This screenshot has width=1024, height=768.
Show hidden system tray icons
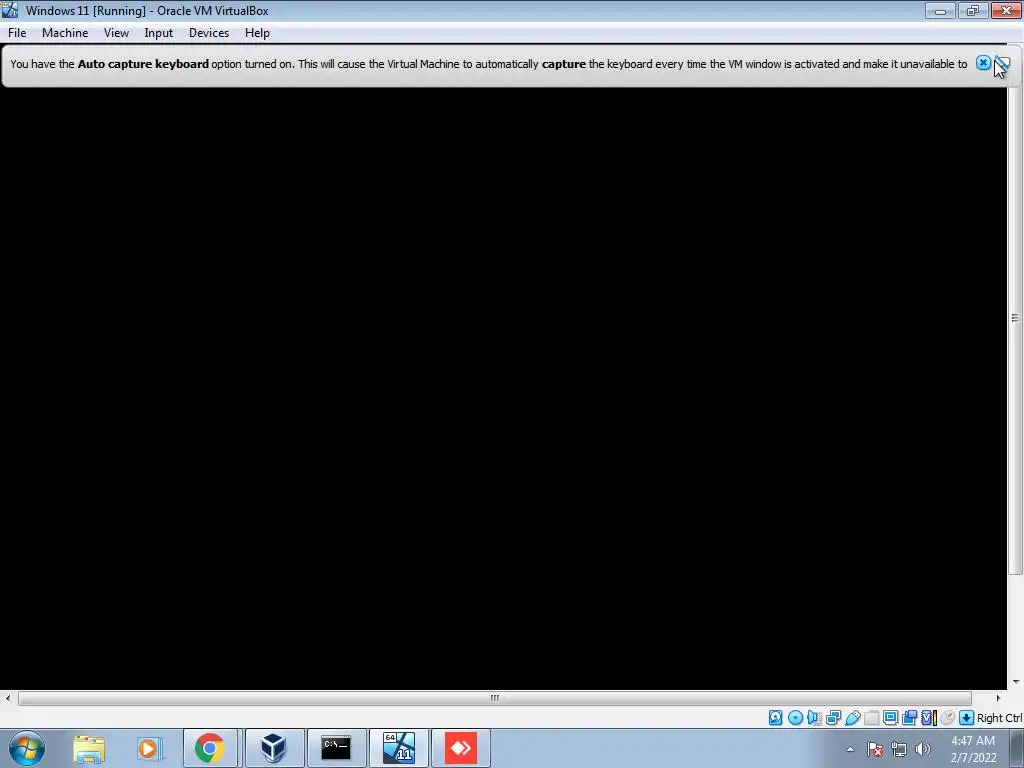pyautogui.click(x=850, y=749)
